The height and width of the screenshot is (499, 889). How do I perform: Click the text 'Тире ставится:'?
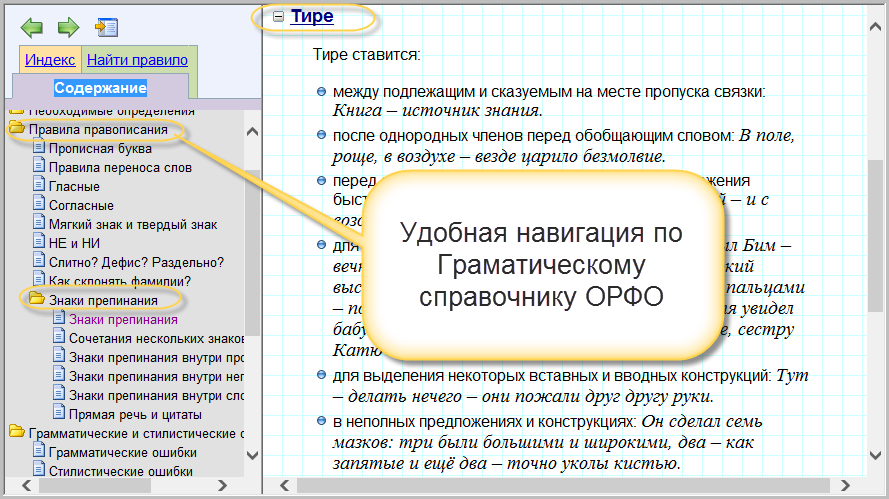pyautogui.click(x=366, y=54)
